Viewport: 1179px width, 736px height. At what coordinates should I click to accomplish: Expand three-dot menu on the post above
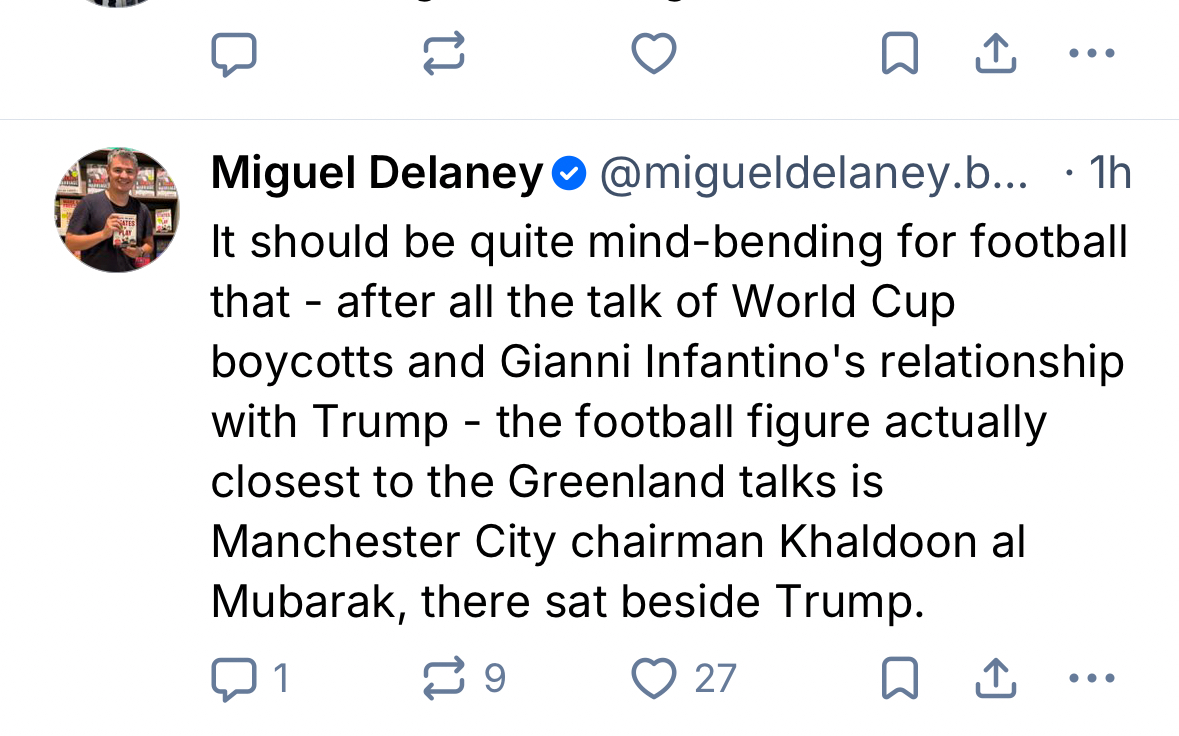tap(1091, 54)
